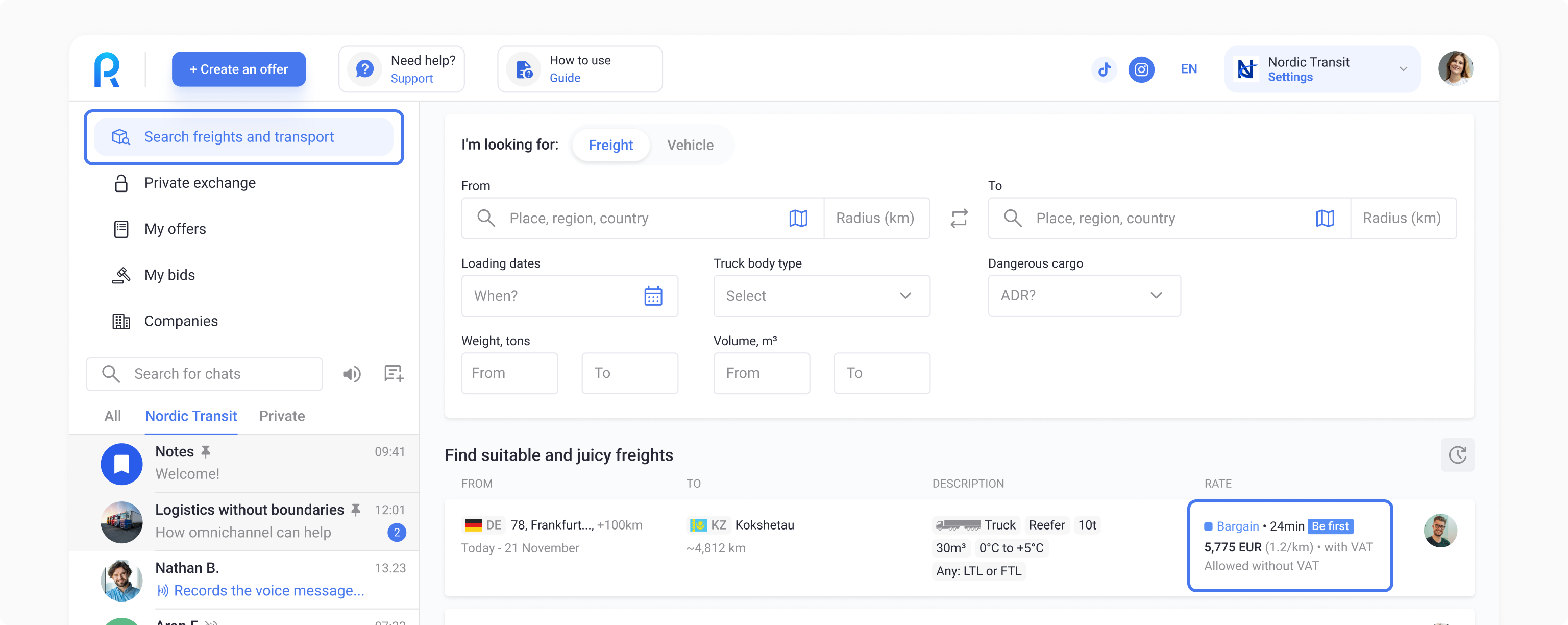Expand the Dangerous cargo ADR dropdown
Image resolution: width=1568 pixels, height=625 pixels.
click(1084, 296)
